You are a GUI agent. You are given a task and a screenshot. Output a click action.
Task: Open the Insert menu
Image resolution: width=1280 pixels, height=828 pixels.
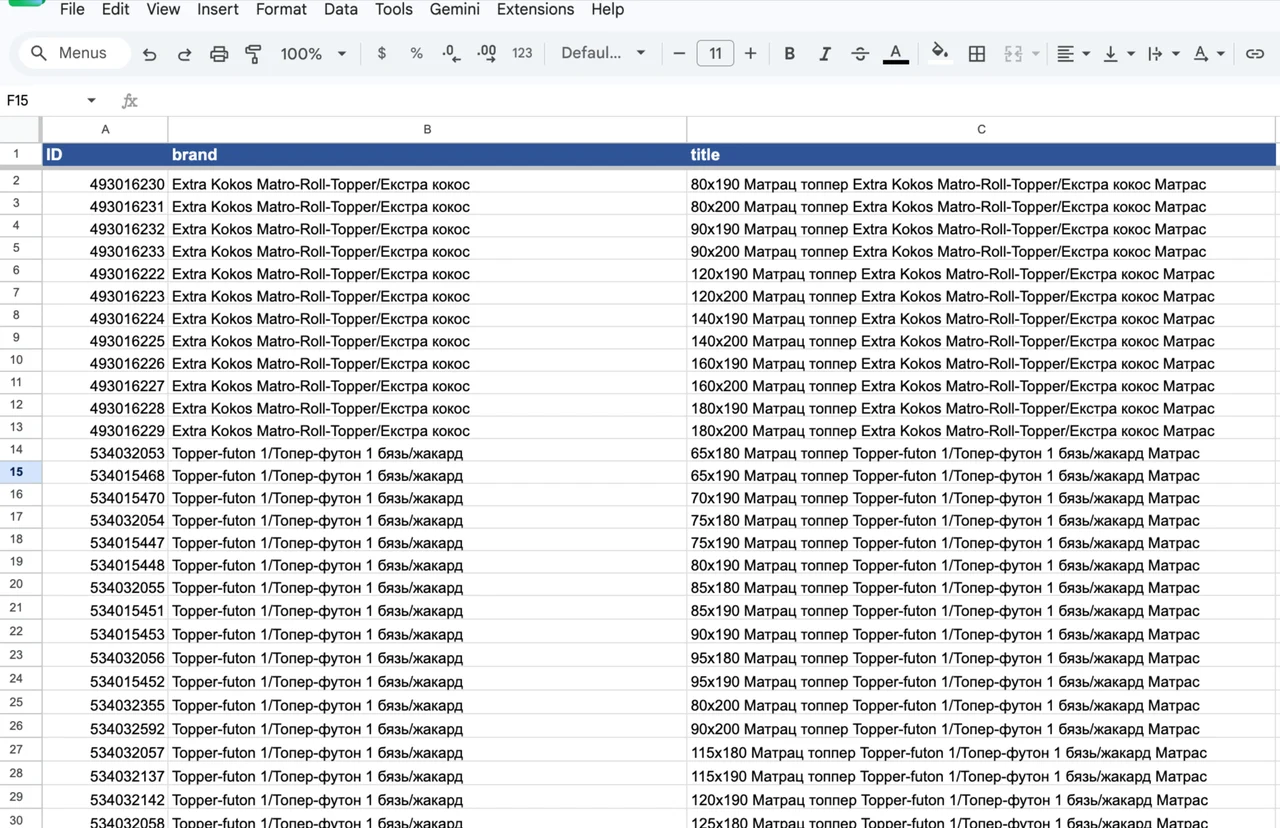tap(218, 9)
